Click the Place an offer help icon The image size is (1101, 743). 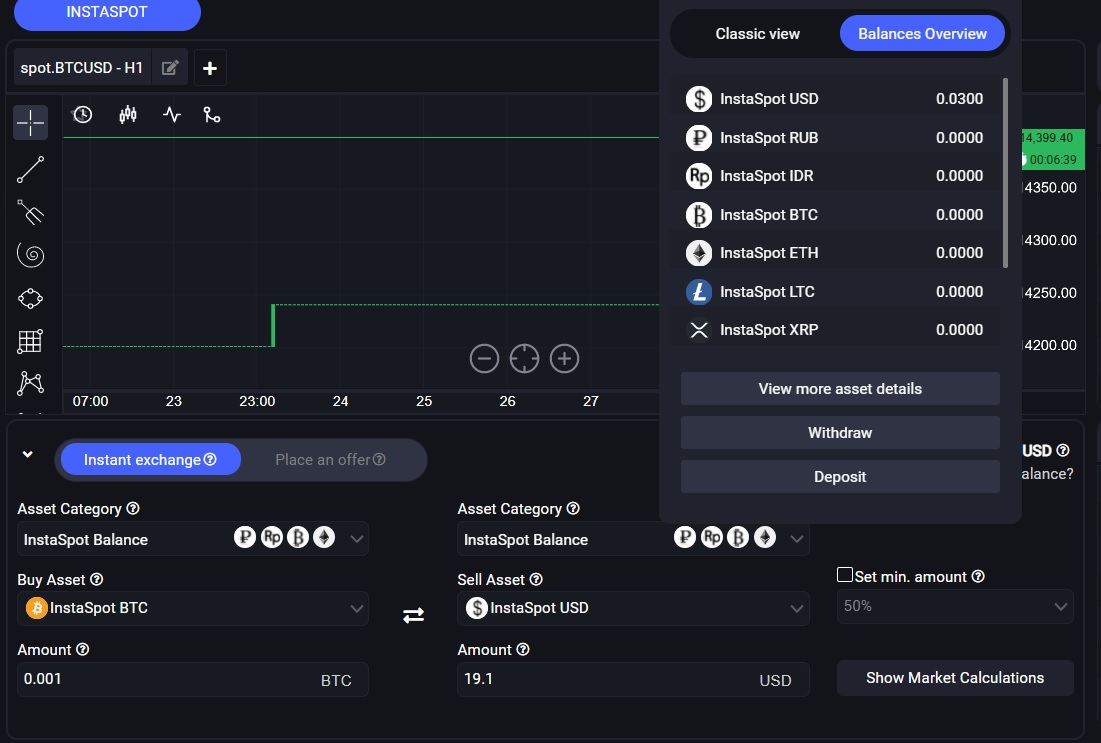[379, 459]
